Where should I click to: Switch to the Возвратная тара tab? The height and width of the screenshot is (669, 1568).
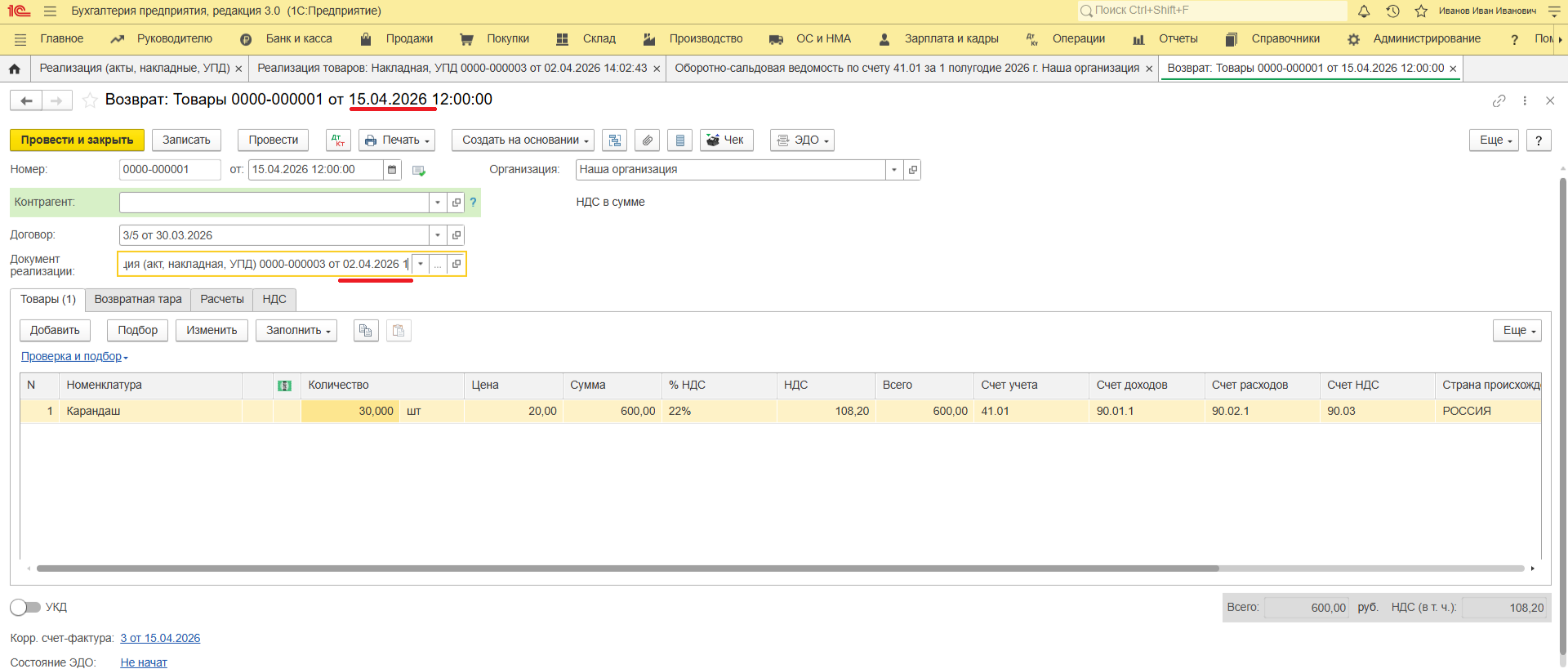[138, 300]
